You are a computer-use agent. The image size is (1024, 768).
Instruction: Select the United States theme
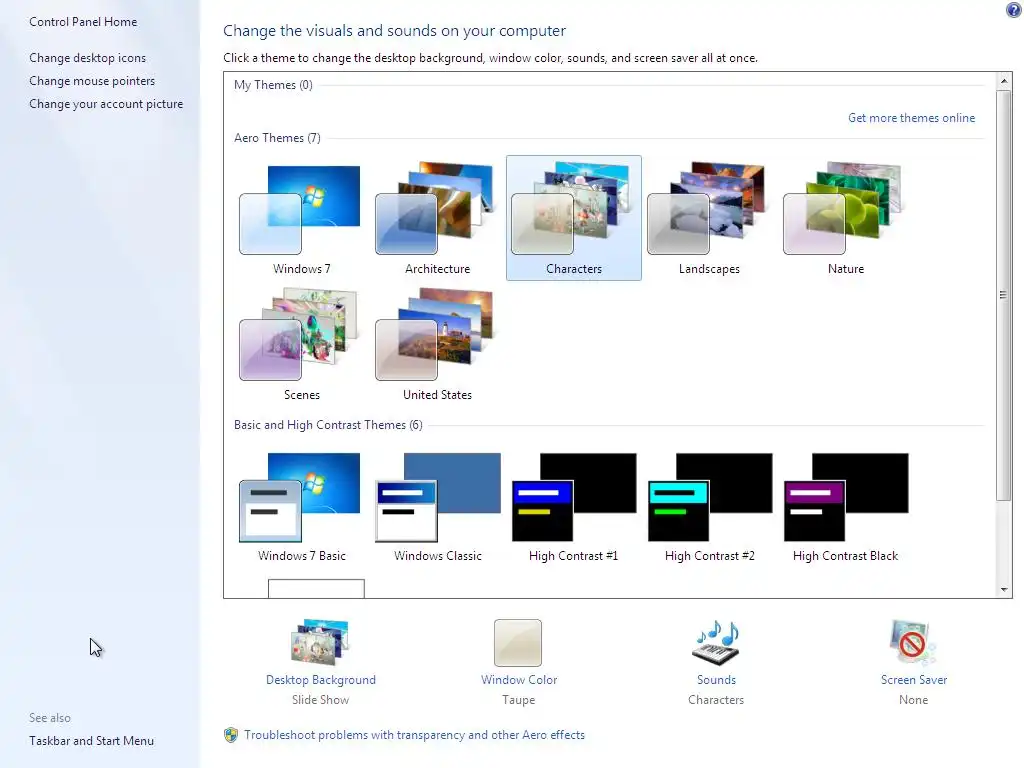pyautogui.click(x=437, y=344)
